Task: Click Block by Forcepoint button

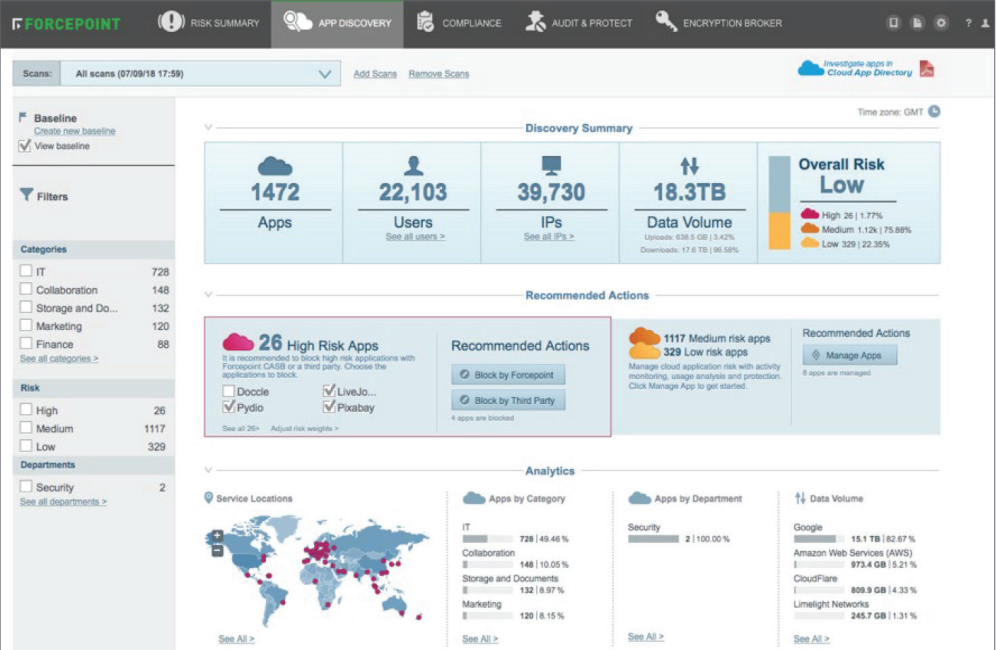Action: tap(508, 374)
